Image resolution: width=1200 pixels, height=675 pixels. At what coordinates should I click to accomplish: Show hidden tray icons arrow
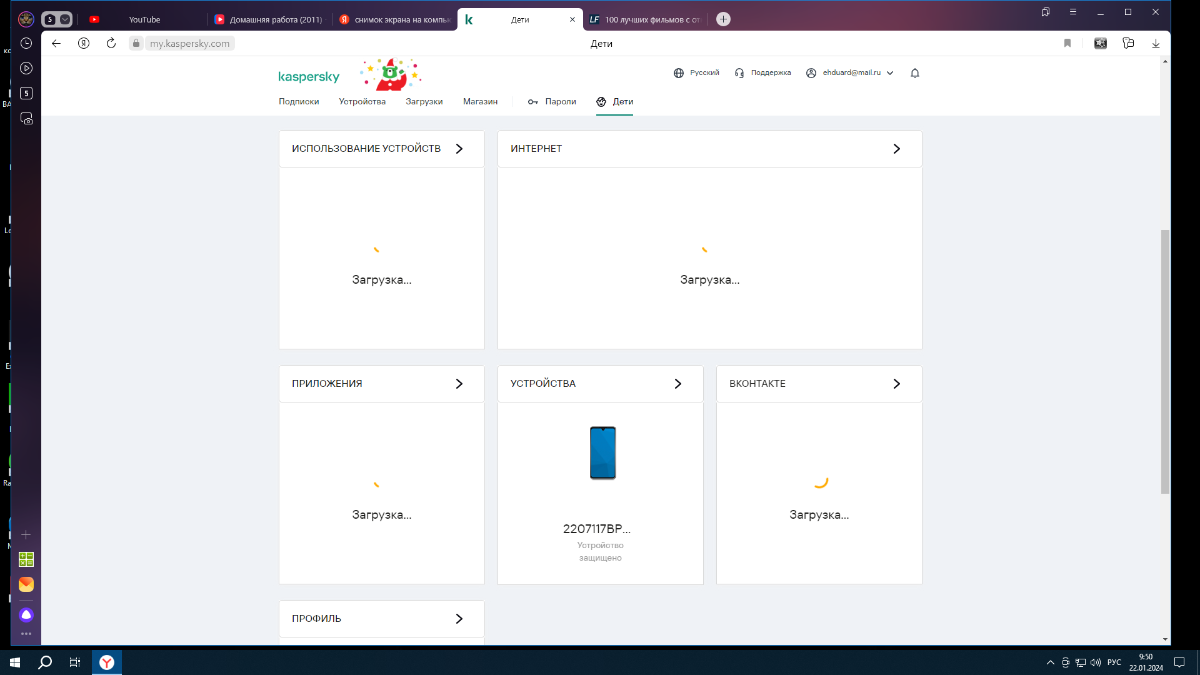(x=1050, y=662)
